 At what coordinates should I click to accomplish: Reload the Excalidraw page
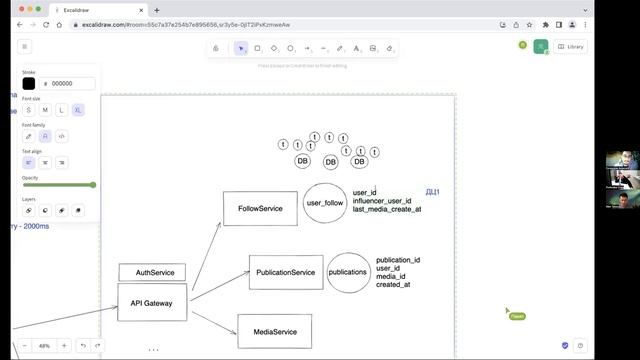(46, 25)
